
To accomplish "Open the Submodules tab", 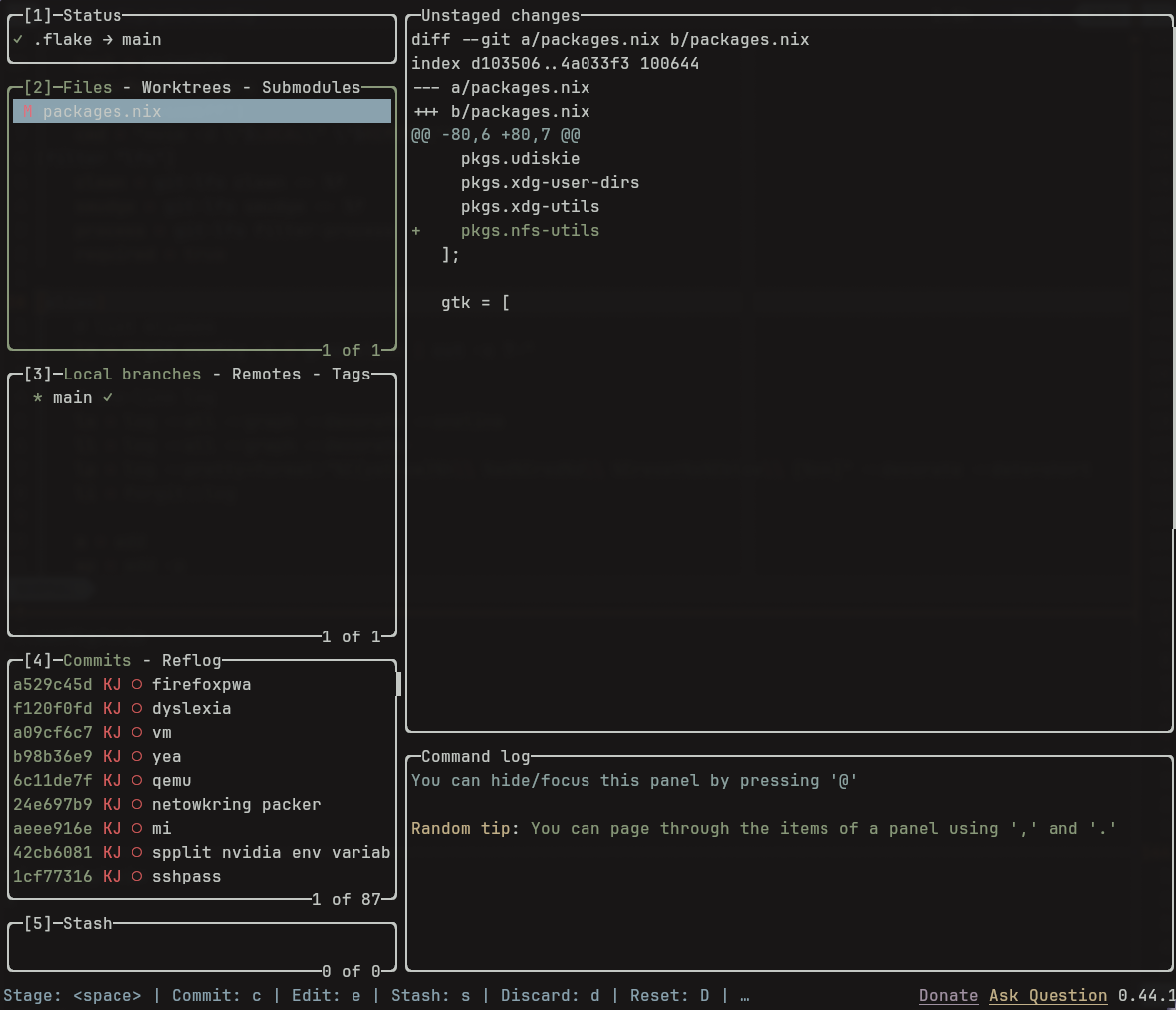I will (x=311, y=87).
